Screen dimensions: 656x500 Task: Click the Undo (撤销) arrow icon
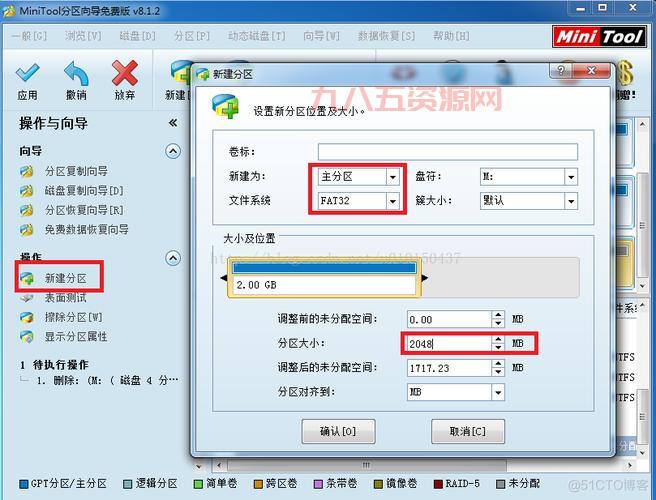click(77, 73)
